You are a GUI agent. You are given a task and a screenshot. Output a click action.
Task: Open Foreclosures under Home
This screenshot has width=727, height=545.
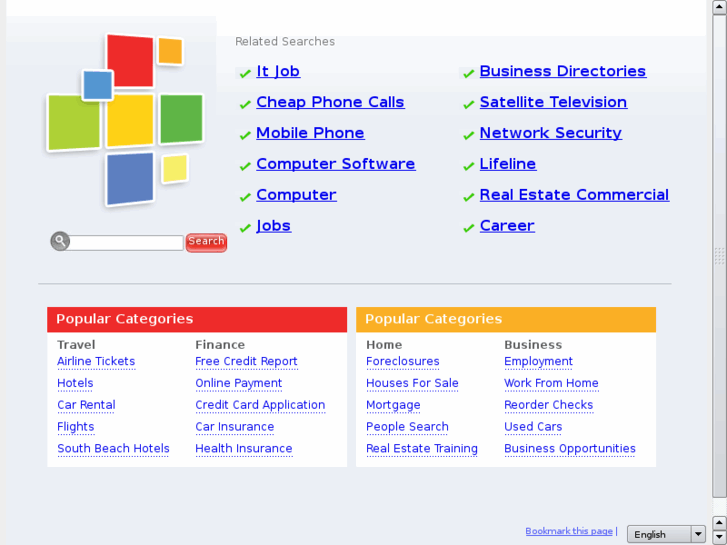pyautogui.click(x=403, y=361)
